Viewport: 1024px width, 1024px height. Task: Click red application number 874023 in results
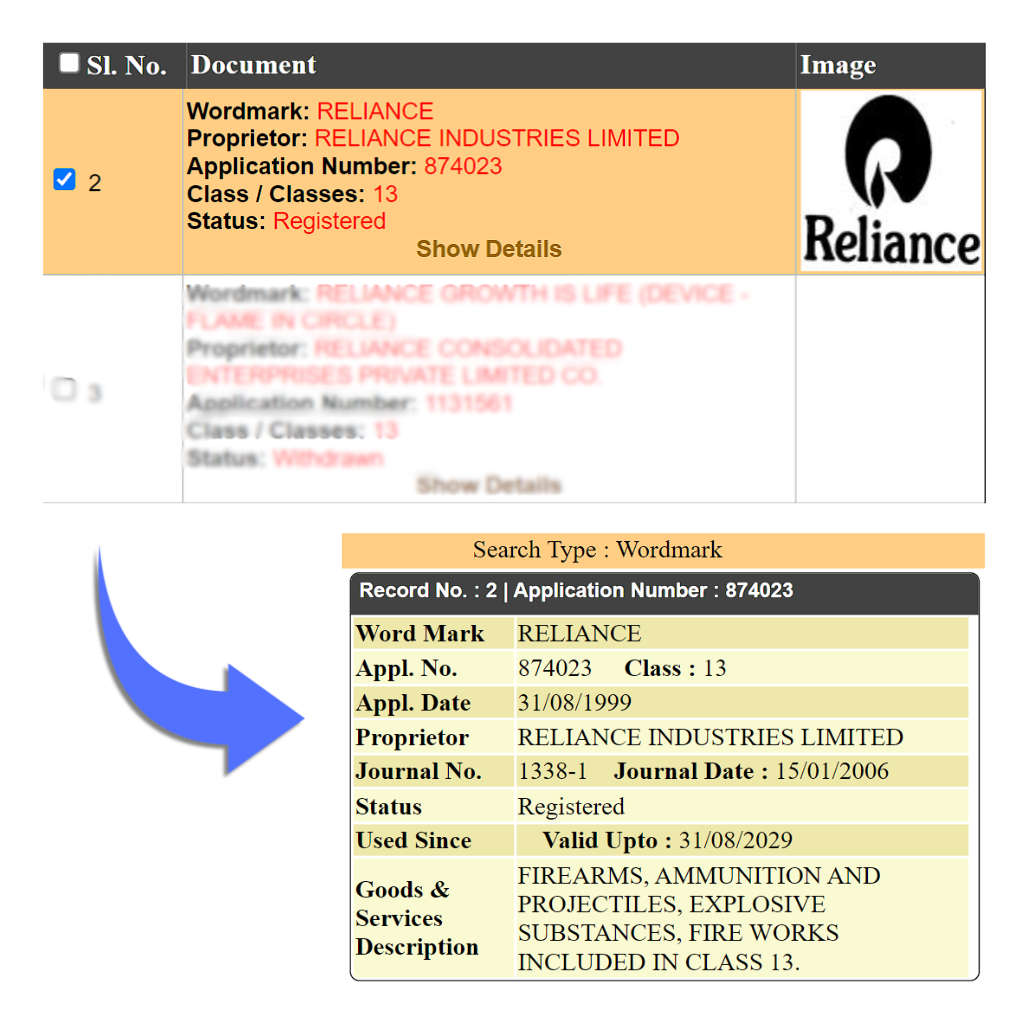(x=463, y=166)
